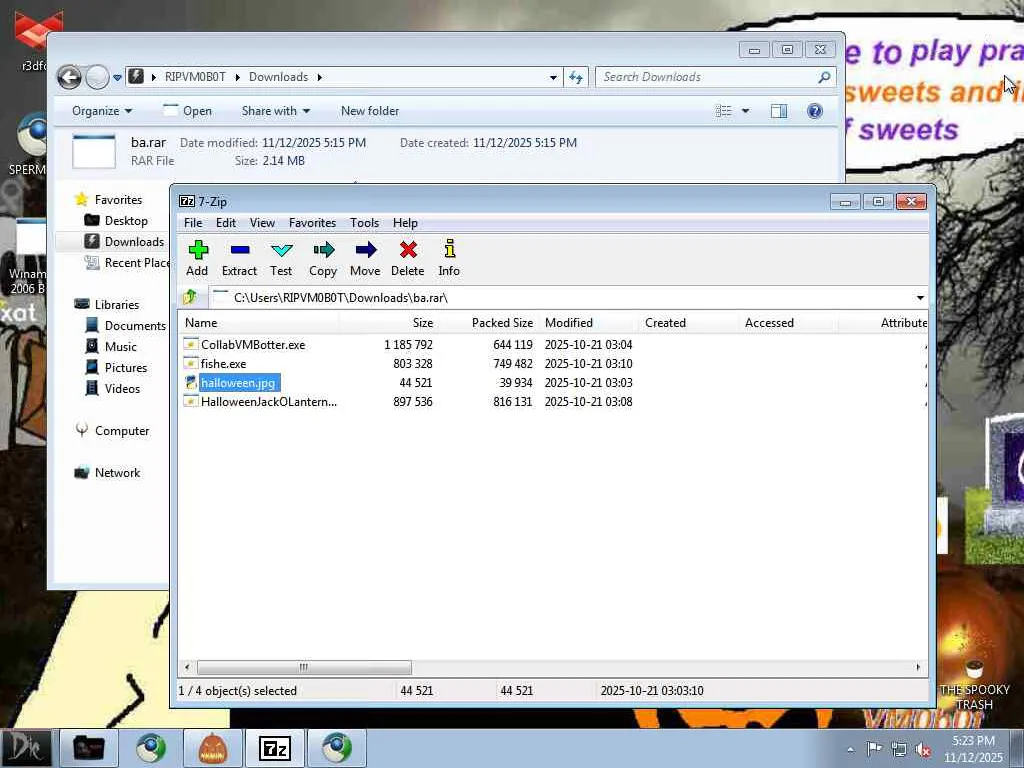The width and height of the screenshot is (1024, 768).
Task: Open the Organize dropdown in Explorer
Action: click(102, 111)
